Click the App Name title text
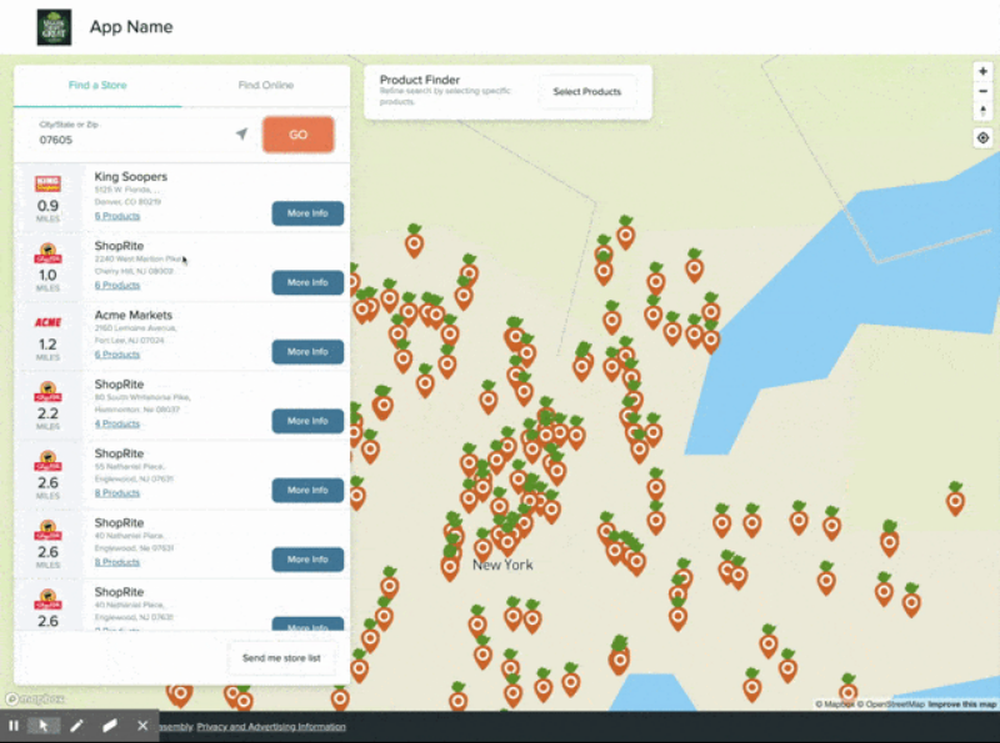The image size is (1000, 743). [131, 27]
